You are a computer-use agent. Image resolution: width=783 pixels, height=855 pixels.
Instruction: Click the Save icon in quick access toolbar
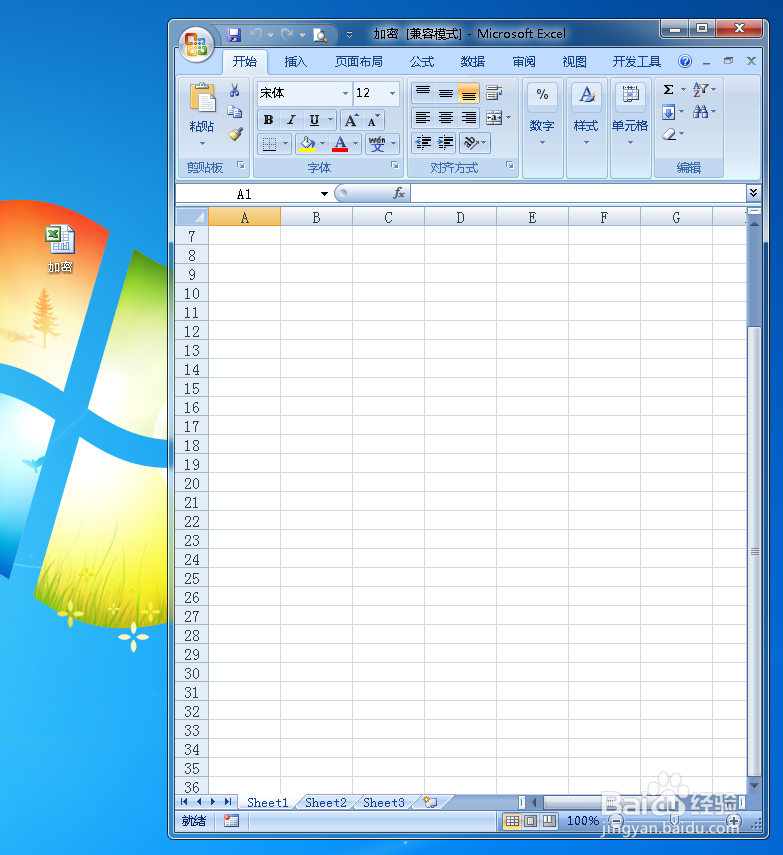(234, 35)
